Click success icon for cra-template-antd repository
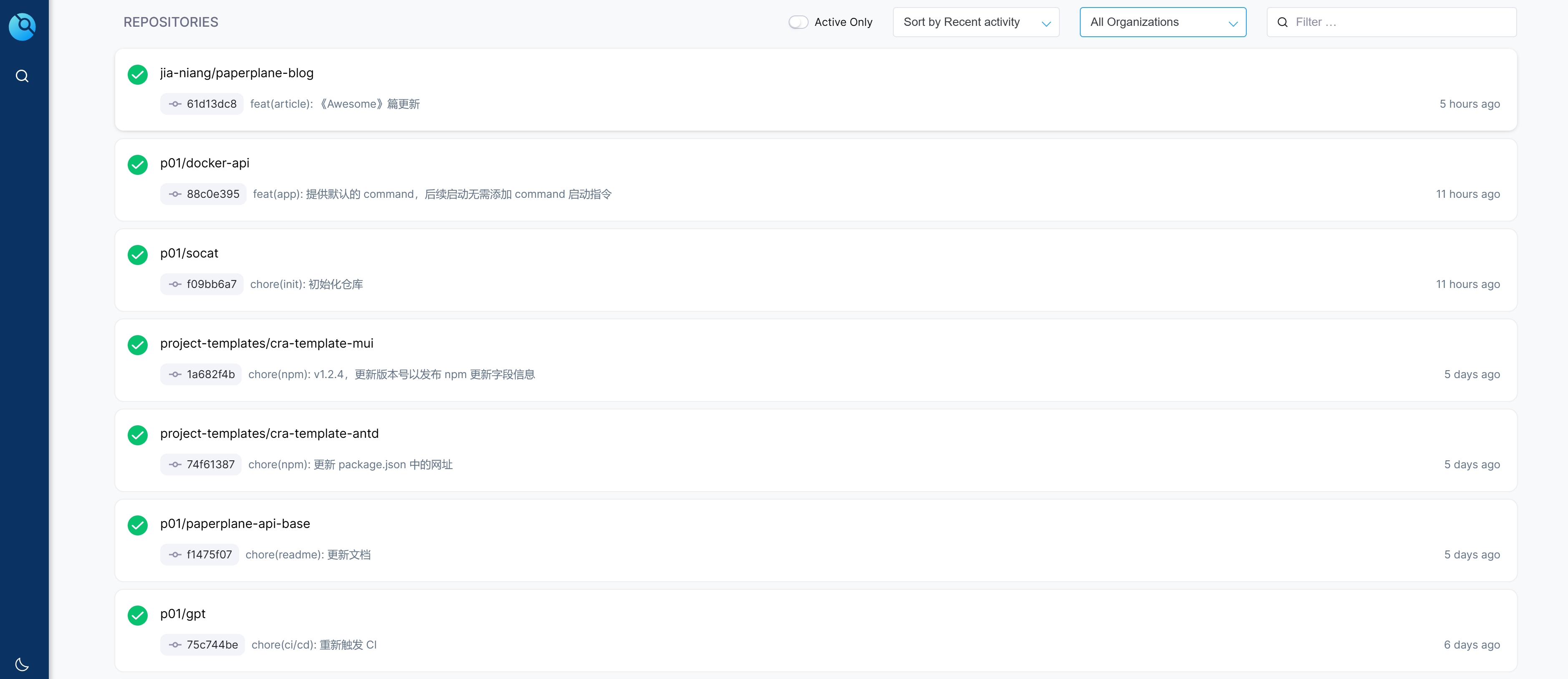Screen dimensions: 1568x679 click(138, 435)
